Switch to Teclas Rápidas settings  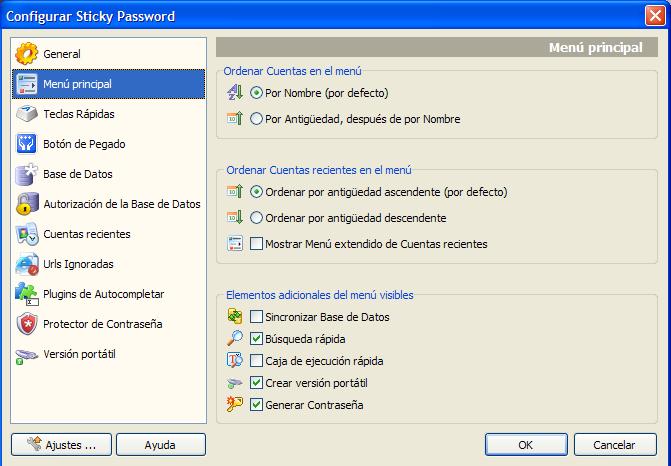pos(109,114)
